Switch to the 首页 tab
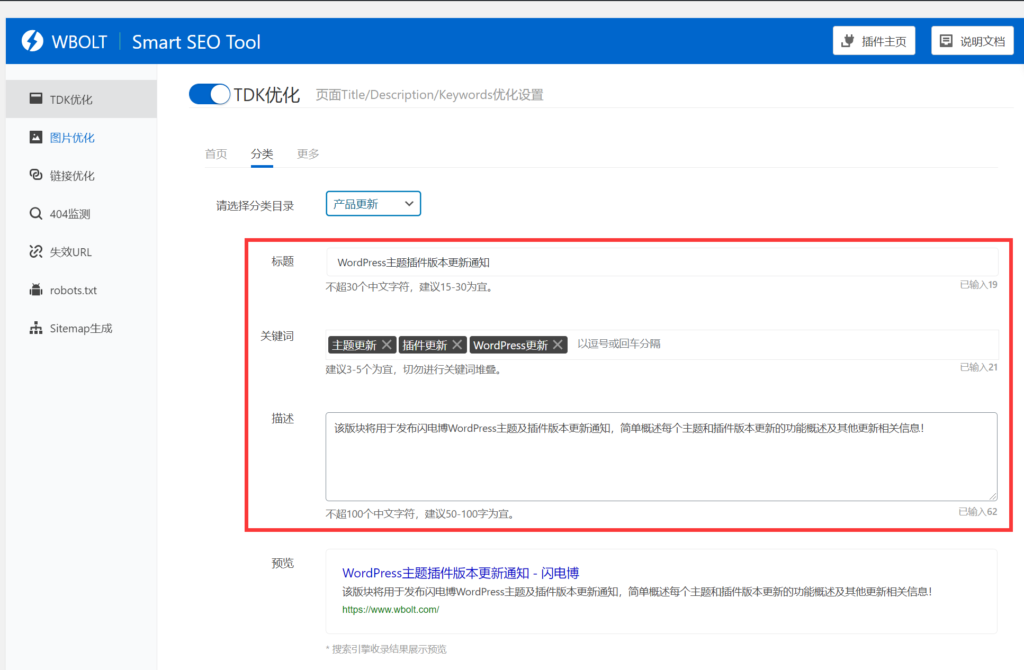This screenshot has height=670, width=1024. 216,154
